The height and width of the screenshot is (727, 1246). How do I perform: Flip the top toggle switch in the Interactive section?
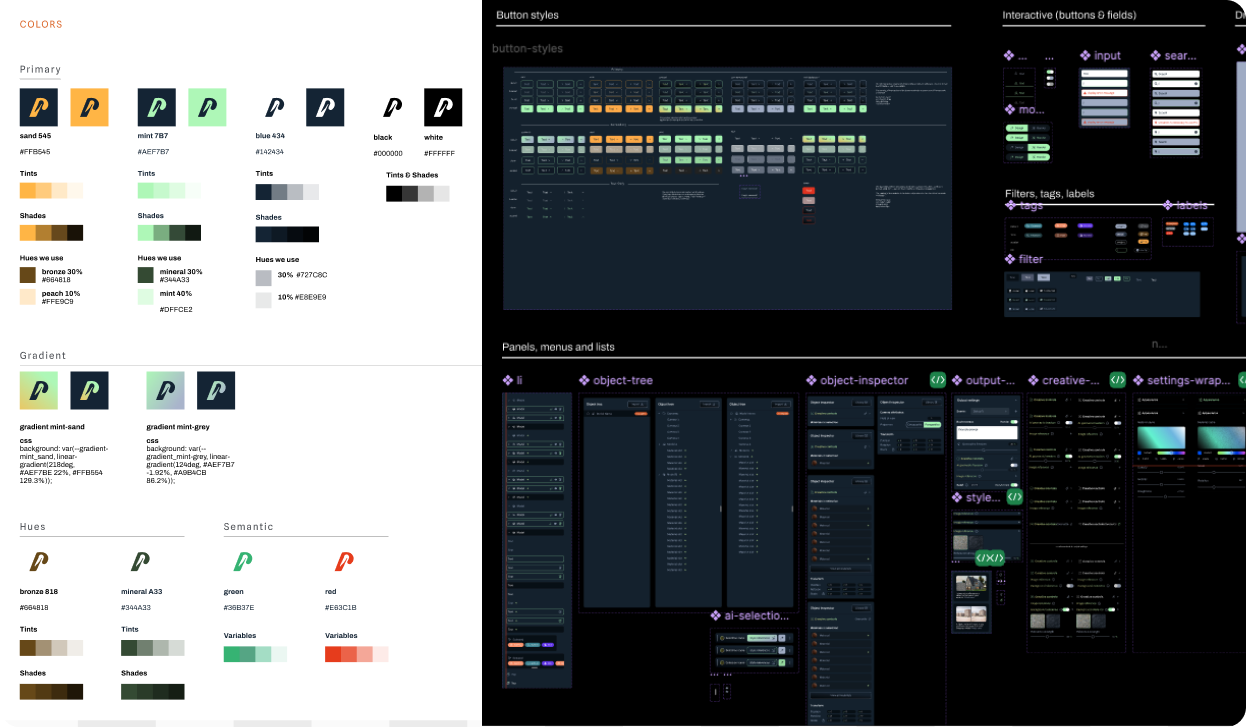tap(1050, 71)
